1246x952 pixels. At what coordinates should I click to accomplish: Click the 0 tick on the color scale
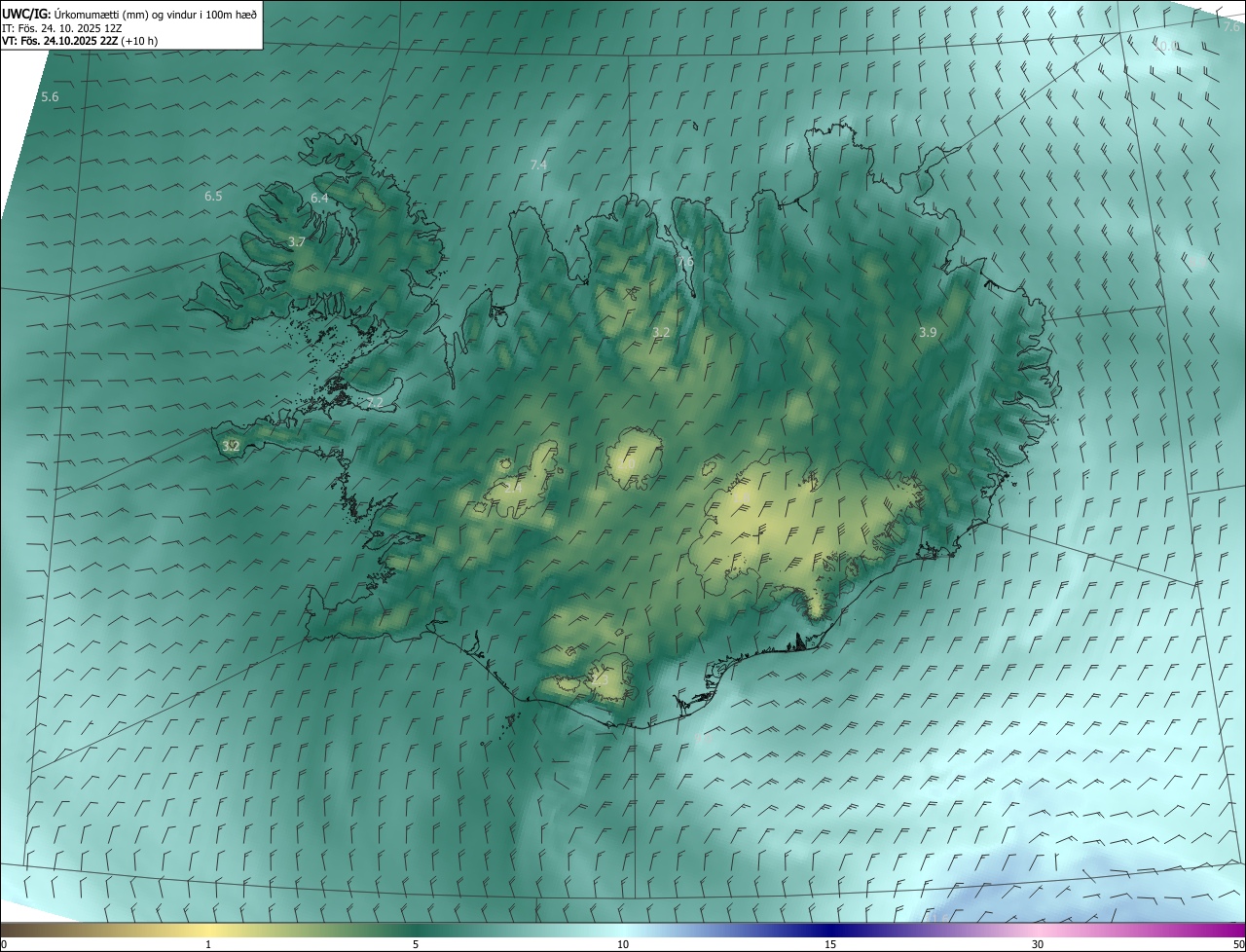[4, 944]
